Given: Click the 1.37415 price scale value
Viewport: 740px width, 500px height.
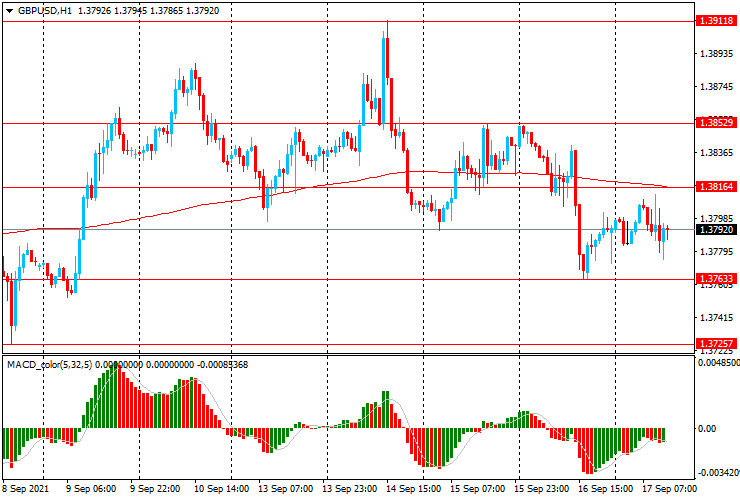Looking at the screenshot, I should click(717, 318).
